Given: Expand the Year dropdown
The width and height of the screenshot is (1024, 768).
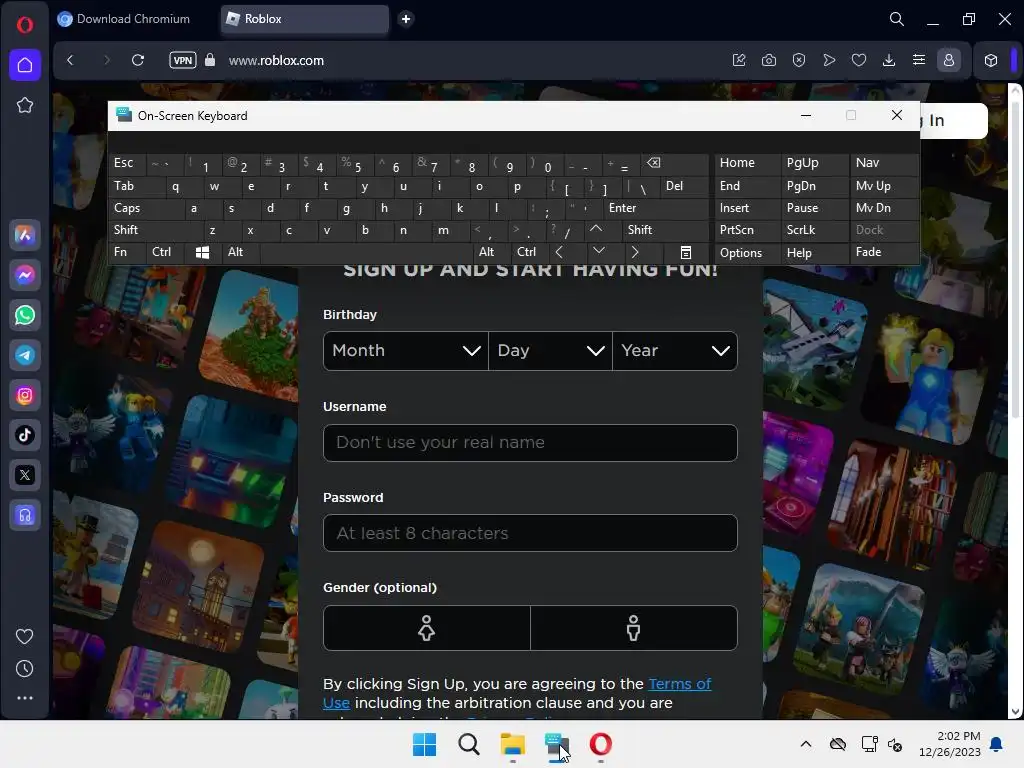Looking at the screenshot, I should tap(675, 351).
